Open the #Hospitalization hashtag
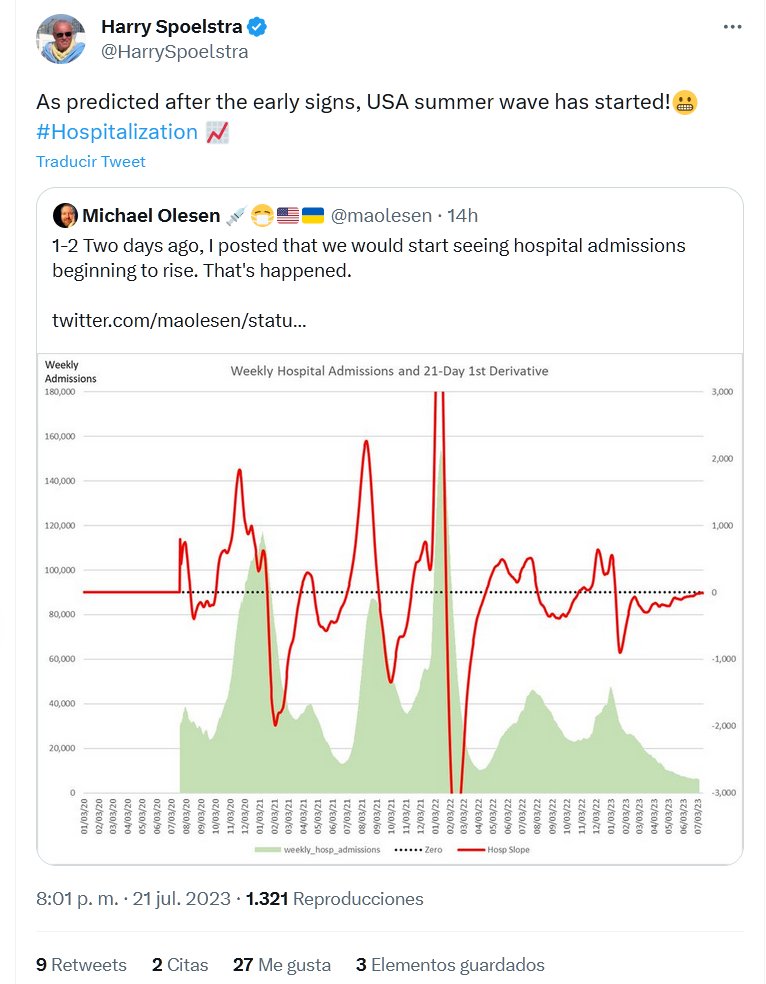The width and height of the screenshot is (766, 984). [x=117, y=132]
